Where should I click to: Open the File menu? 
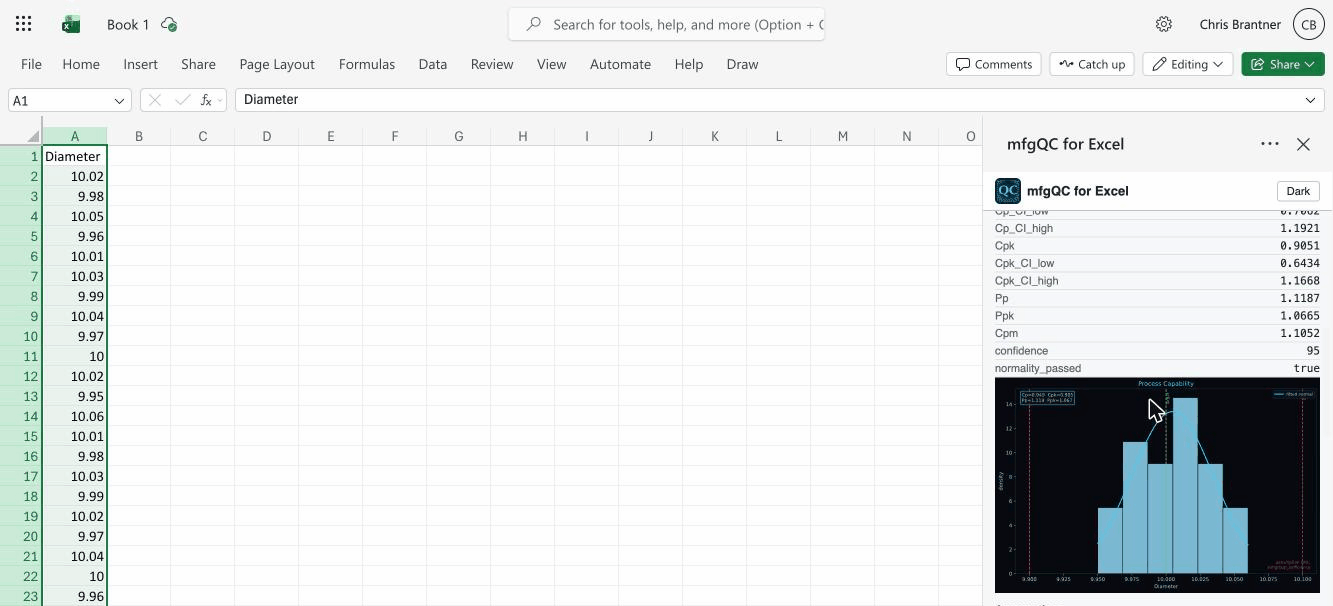(x=31, y=64)
